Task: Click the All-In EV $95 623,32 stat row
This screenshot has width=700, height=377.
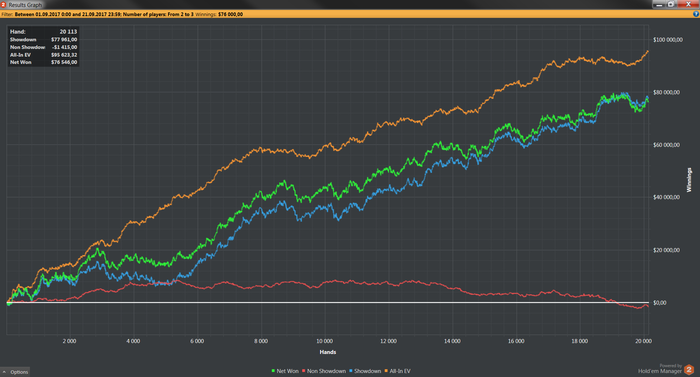Action: point(43,55)
